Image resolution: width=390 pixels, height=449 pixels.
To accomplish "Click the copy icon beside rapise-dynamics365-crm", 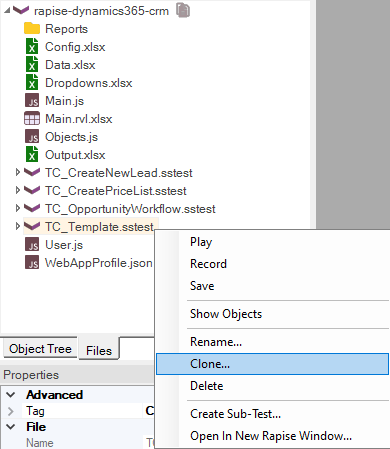I will click(x=183, y=10).
